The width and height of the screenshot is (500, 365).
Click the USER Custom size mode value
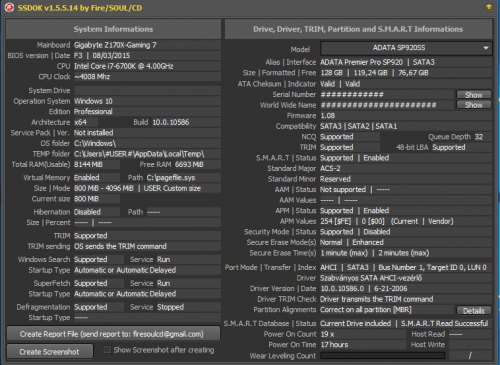172,188
